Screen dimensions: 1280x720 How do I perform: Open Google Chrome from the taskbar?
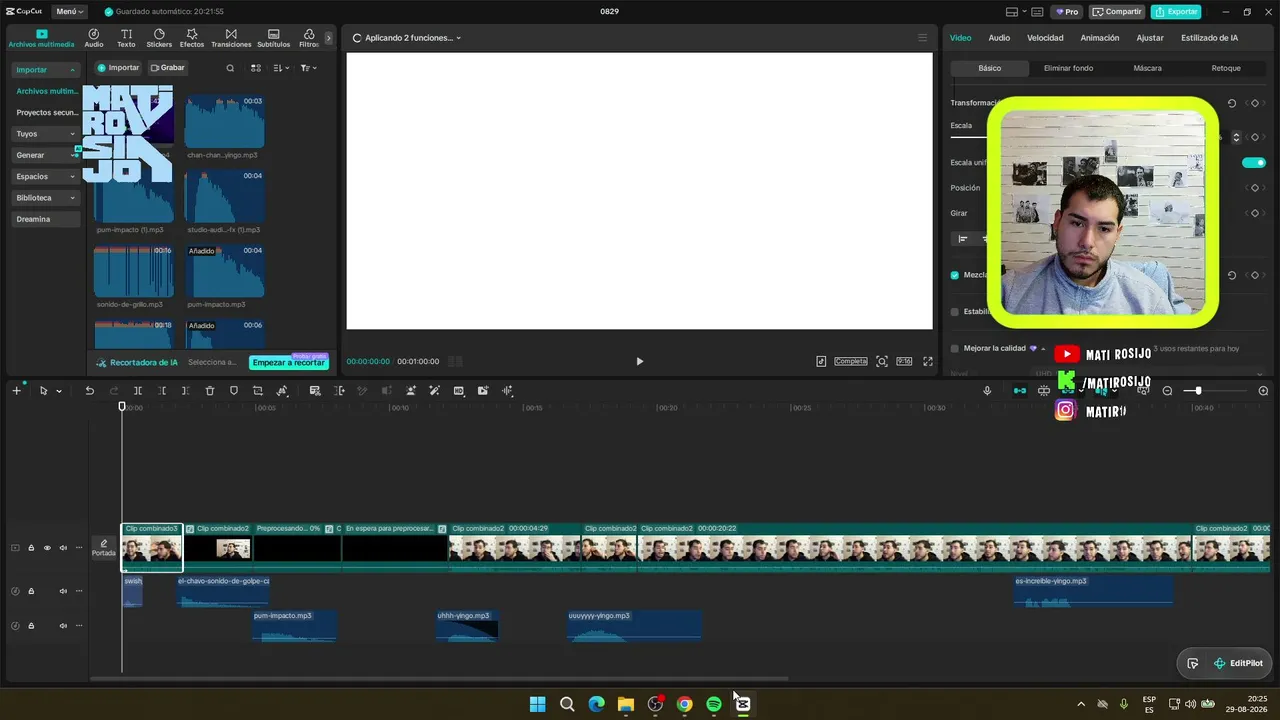(684, 704)
